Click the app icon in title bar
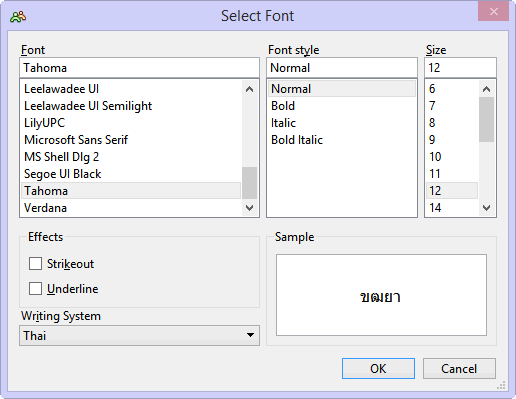The height and width of the screenshot is (399, 516). pos(18,16)
